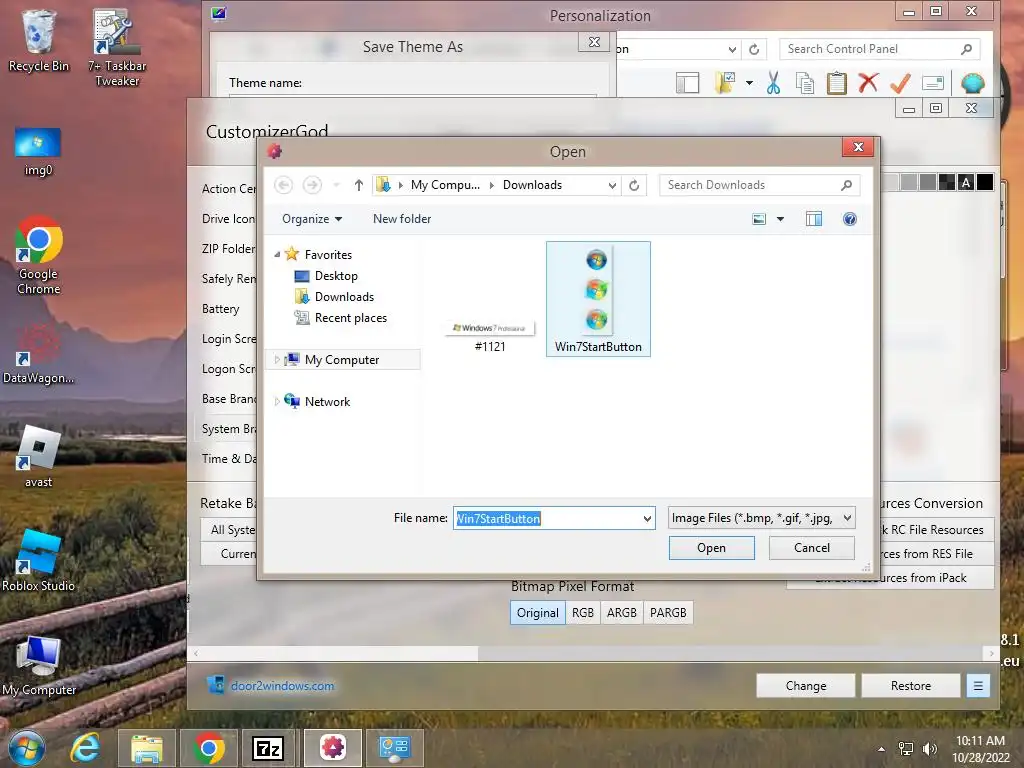Click the Copy icon in Personalization toolbar
This screenshot has width=1024, height=768.
point(805,83)
